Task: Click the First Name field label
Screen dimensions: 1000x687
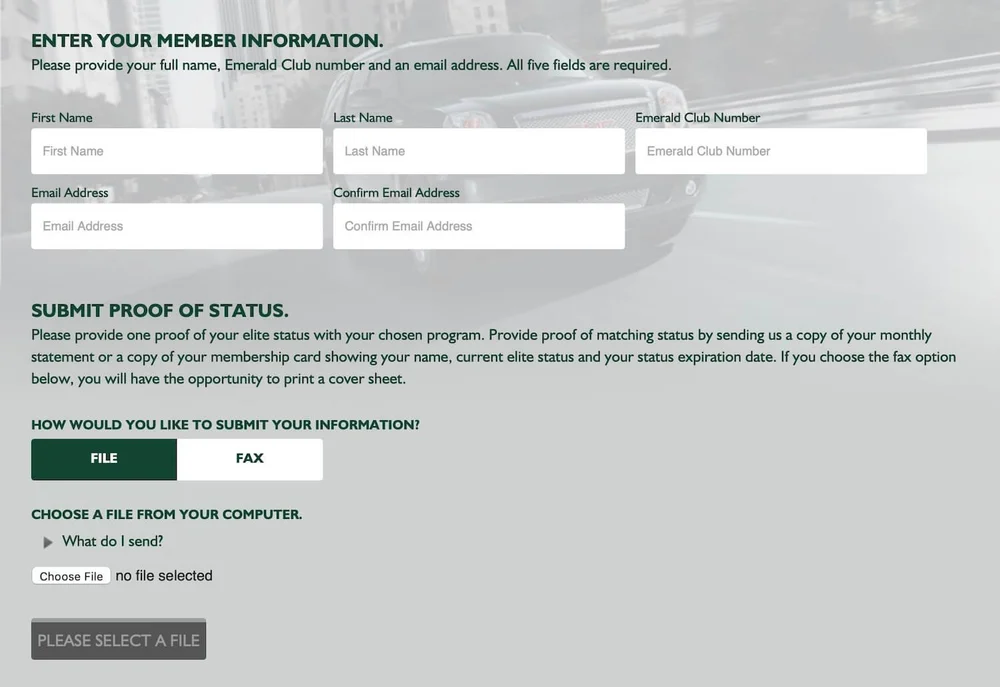Action: pyautogui.click(x=61, y=117)
